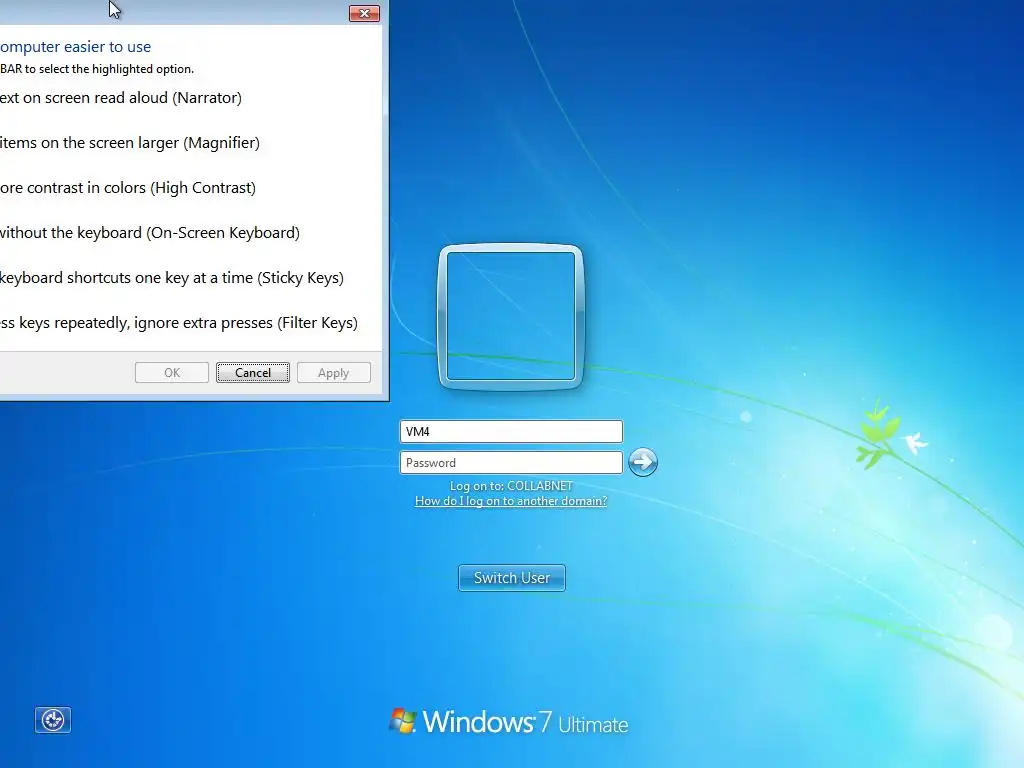1024x768 pixels.
Task: Select the Sticky Keys option
Action: 172,278
